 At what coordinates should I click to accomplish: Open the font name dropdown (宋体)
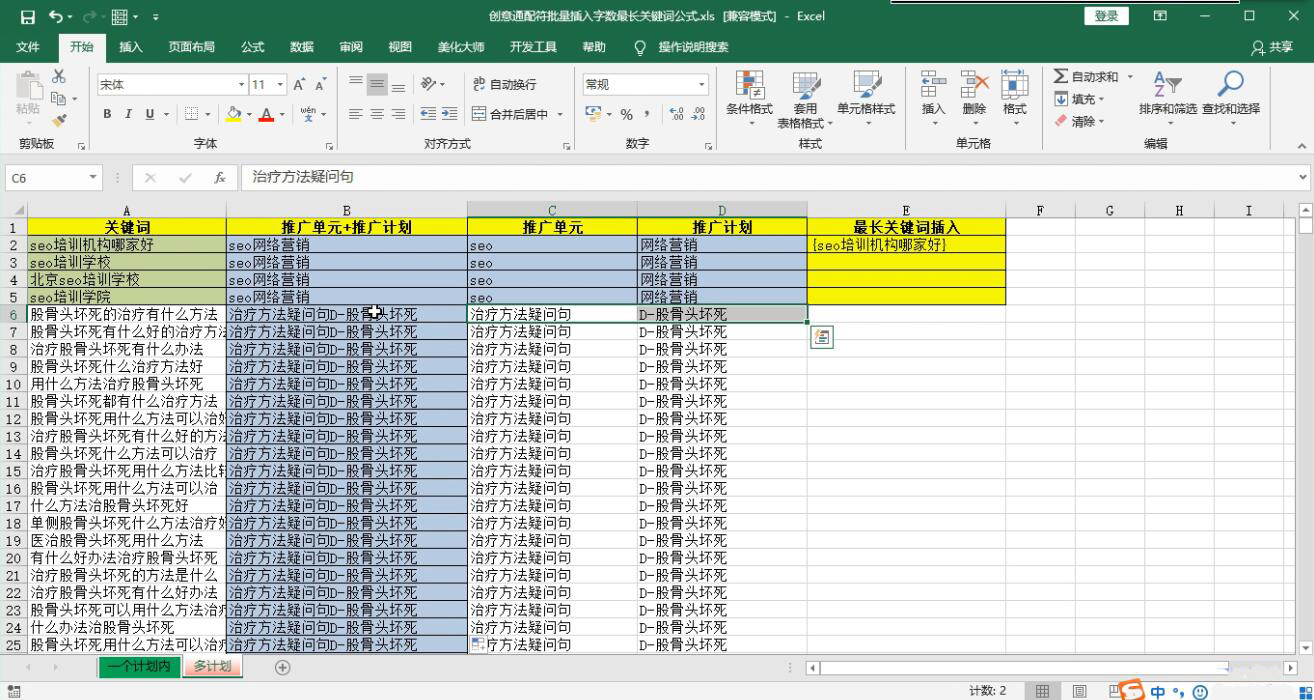click(x=241, y=85)
